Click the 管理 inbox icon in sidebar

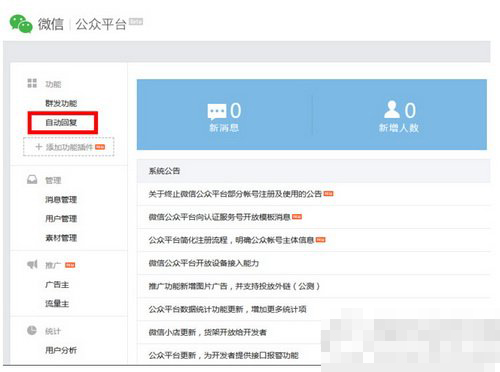click(x=32, y=180)
